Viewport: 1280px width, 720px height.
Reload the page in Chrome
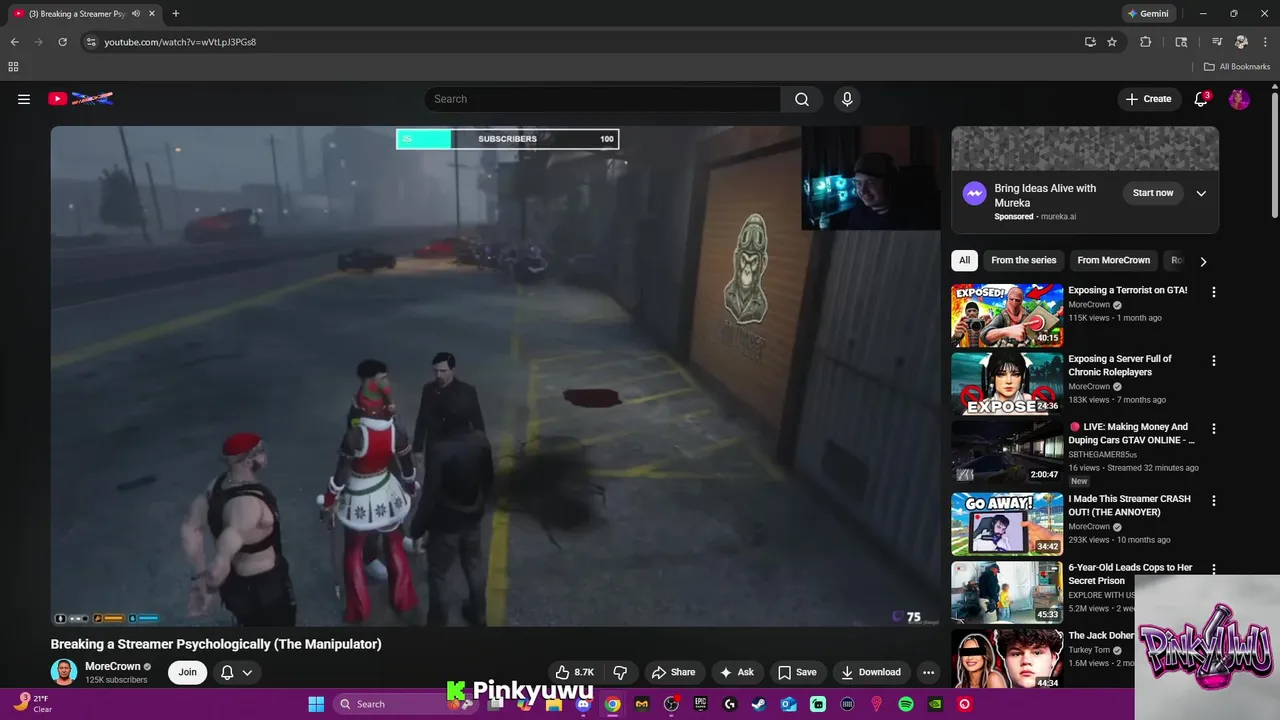pos(62,42)
